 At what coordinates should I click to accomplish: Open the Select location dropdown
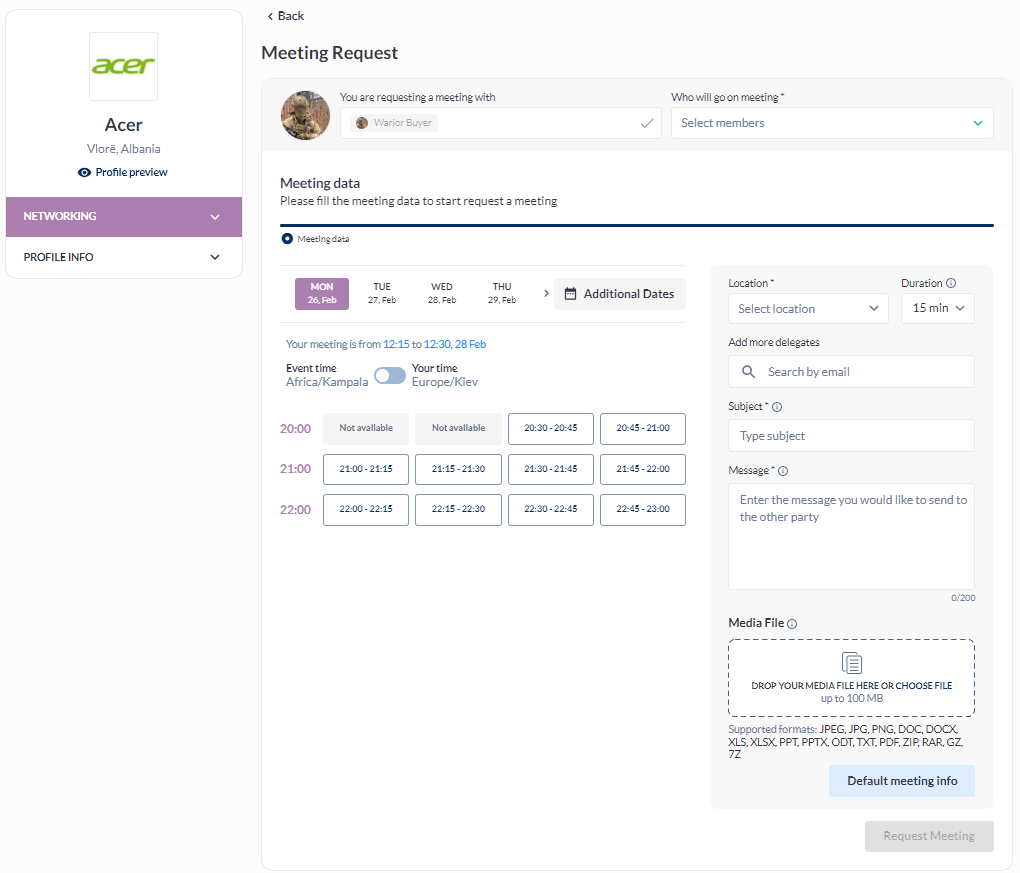click(808, 309)
